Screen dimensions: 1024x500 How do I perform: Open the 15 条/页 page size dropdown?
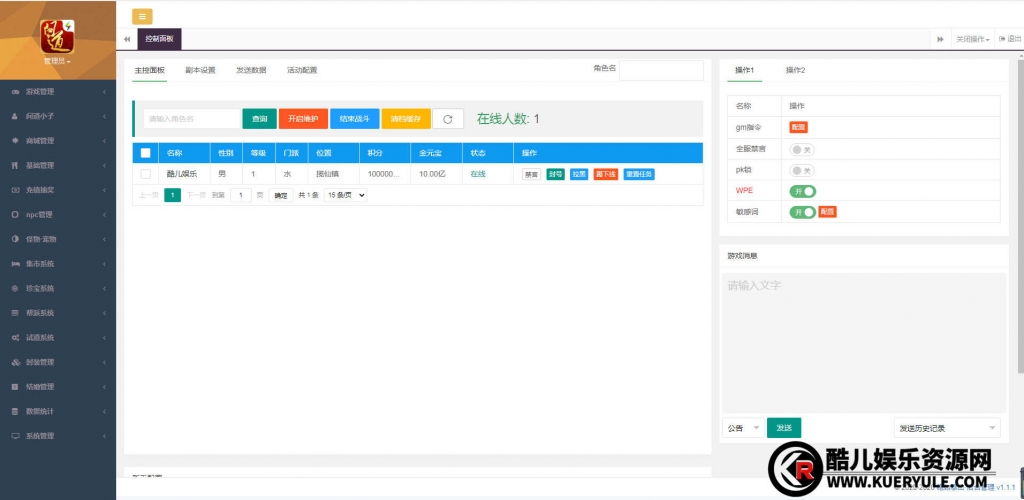click(x=345, y=195)
